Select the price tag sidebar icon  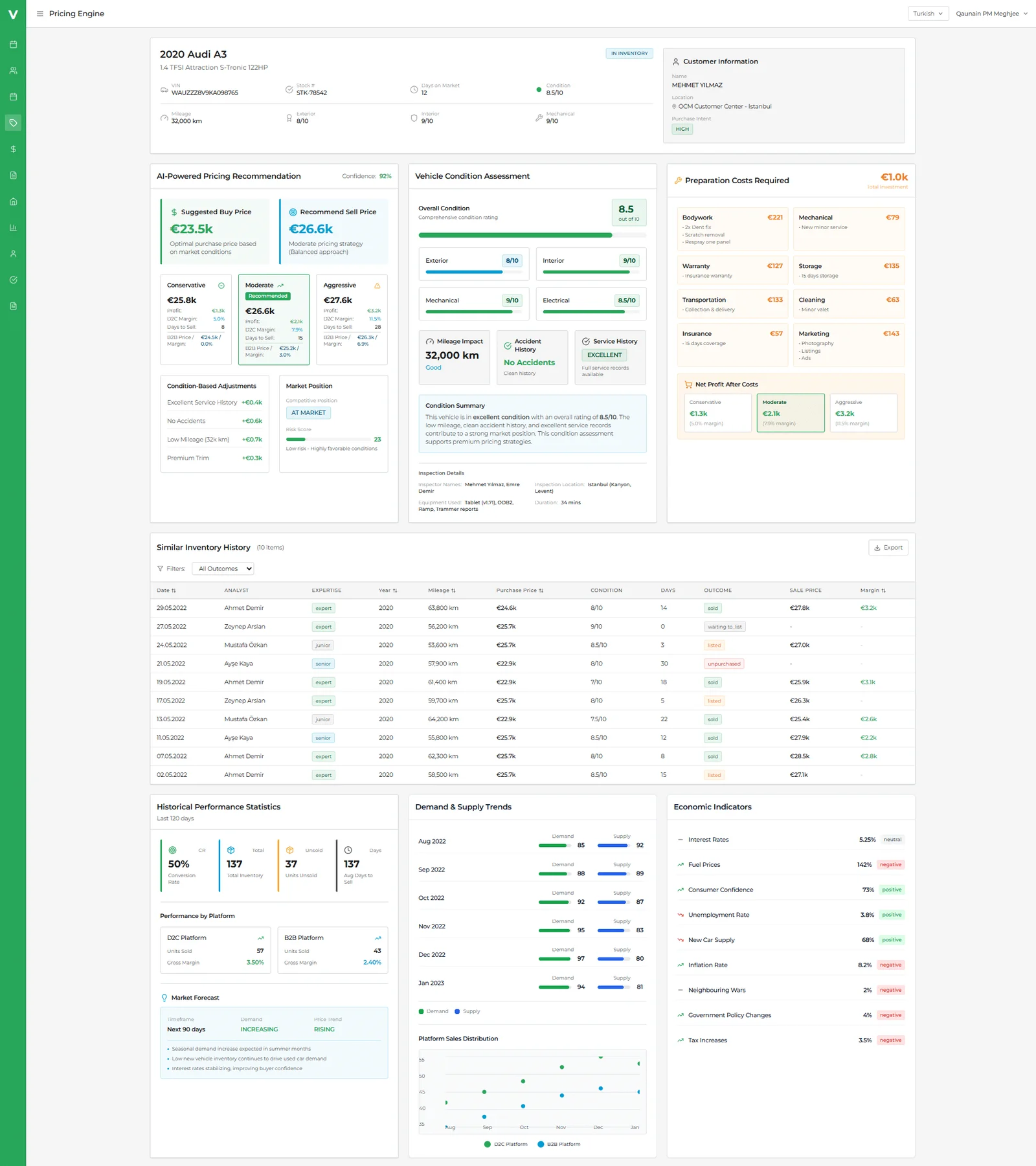click(x=13, y=123)
